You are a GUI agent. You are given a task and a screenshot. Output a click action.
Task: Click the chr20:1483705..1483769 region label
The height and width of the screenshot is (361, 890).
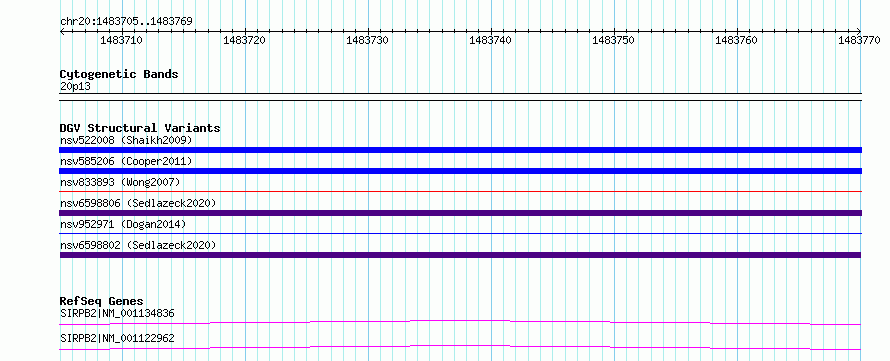[126, 21]
